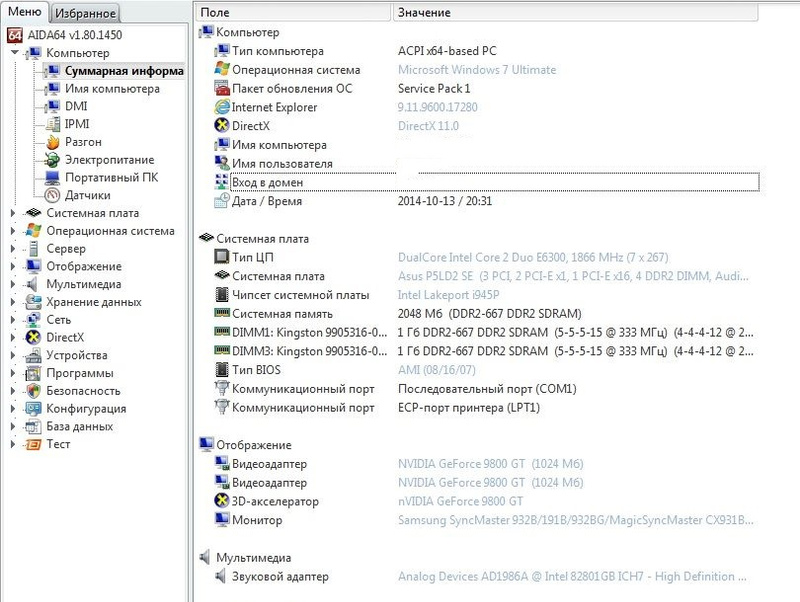The height and width of the screenshot is (602, 800).
Task: Click the Безопасность shield icon
Action: (34, 391)
